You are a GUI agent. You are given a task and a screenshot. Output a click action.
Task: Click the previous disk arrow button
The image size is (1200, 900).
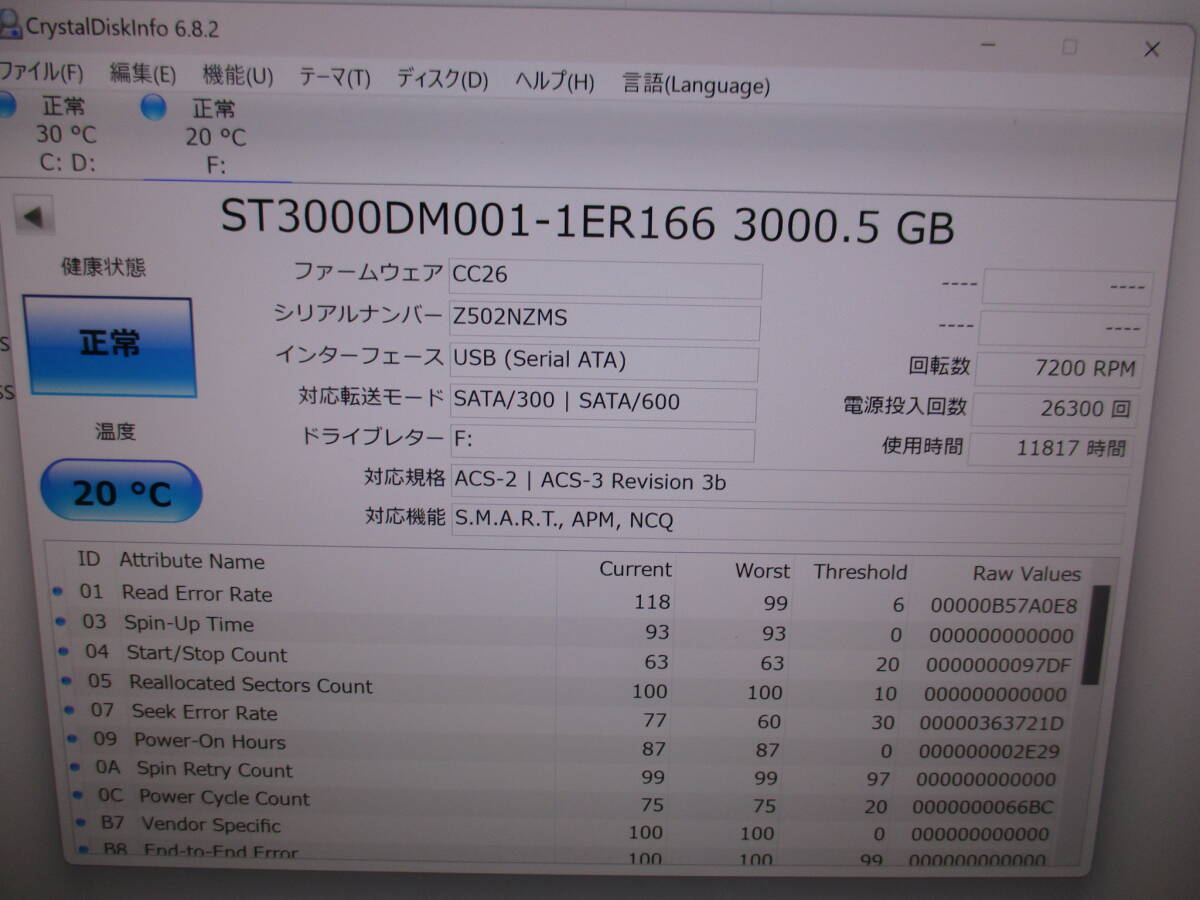click(34, 216)
